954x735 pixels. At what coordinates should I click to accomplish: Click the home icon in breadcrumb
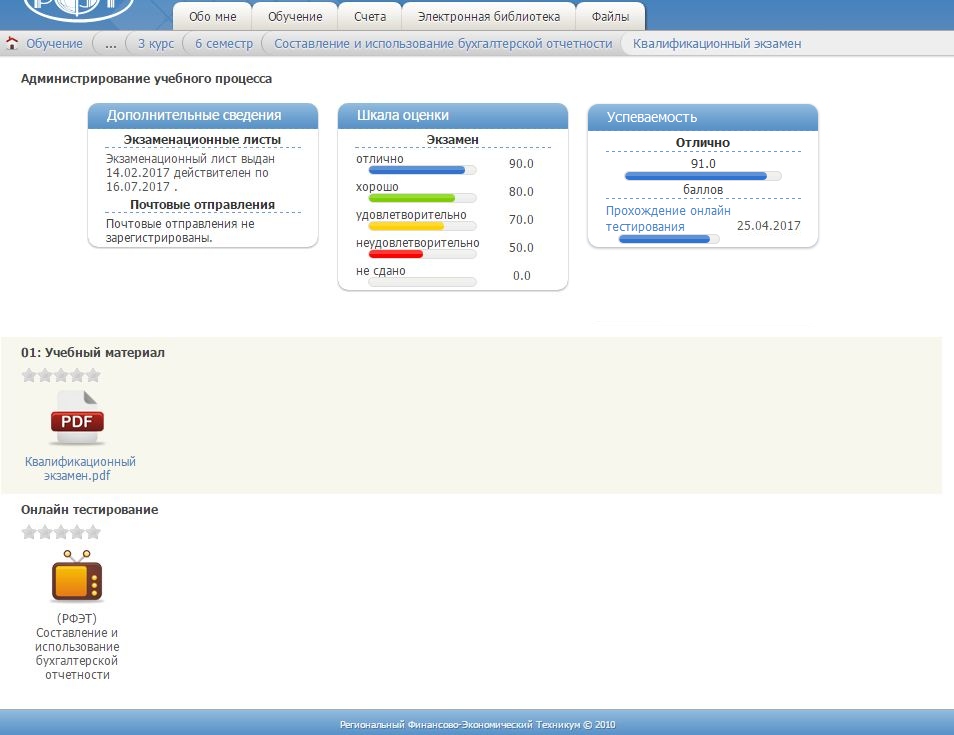[x=12, y=44]
